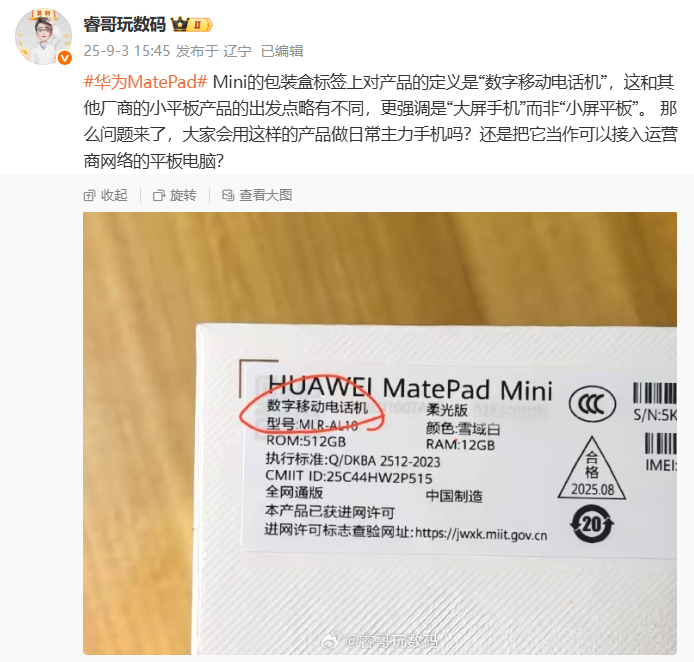This screenshot has width=694, height=662.
Task: Click the level II member badge
Action: pos(202,25)
